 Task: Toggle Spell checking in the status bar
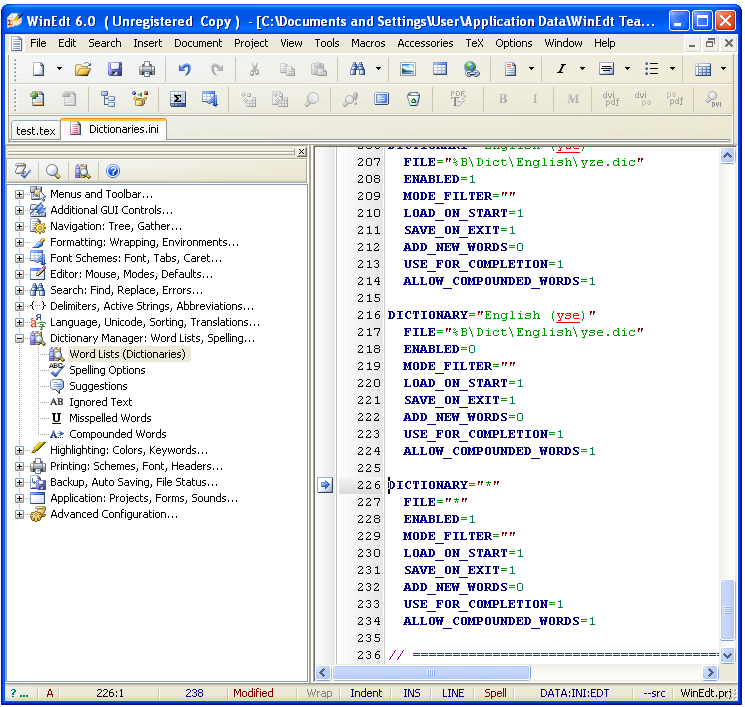[x=495, y=693]
